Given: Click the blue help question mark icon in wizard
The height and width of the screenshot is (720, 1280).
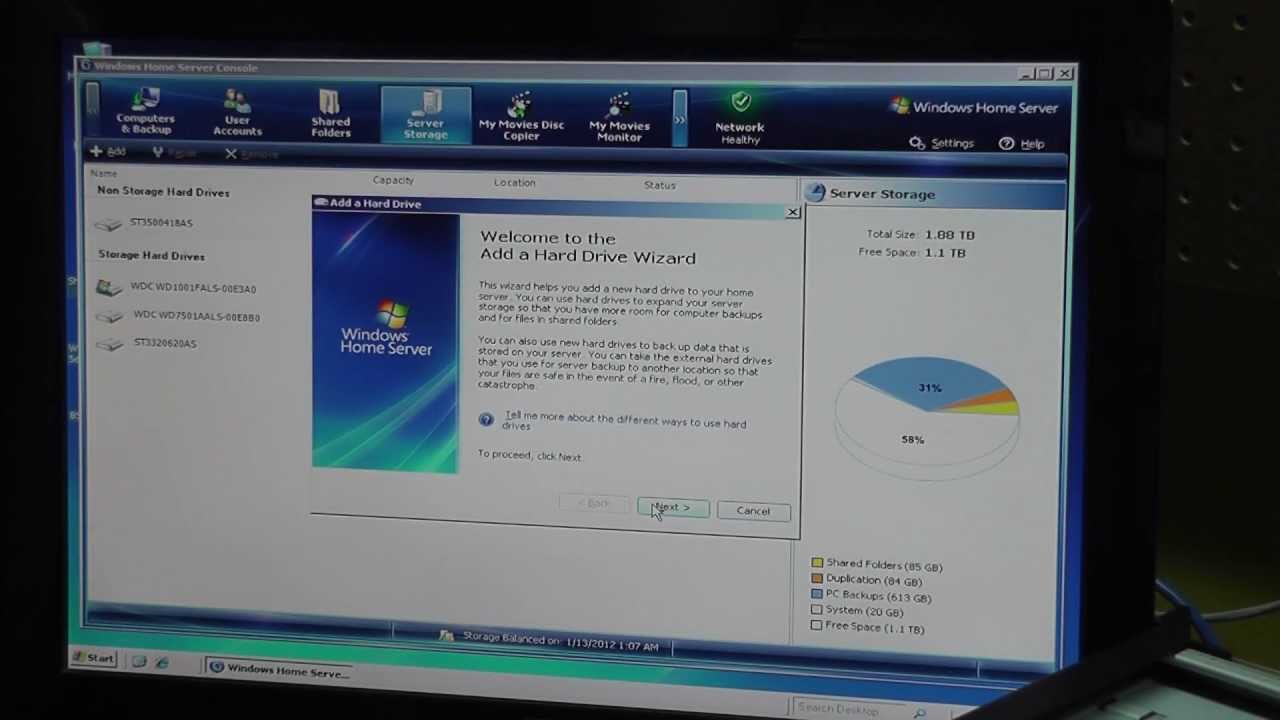Looking at the screenshot, I should click(486, 420).
